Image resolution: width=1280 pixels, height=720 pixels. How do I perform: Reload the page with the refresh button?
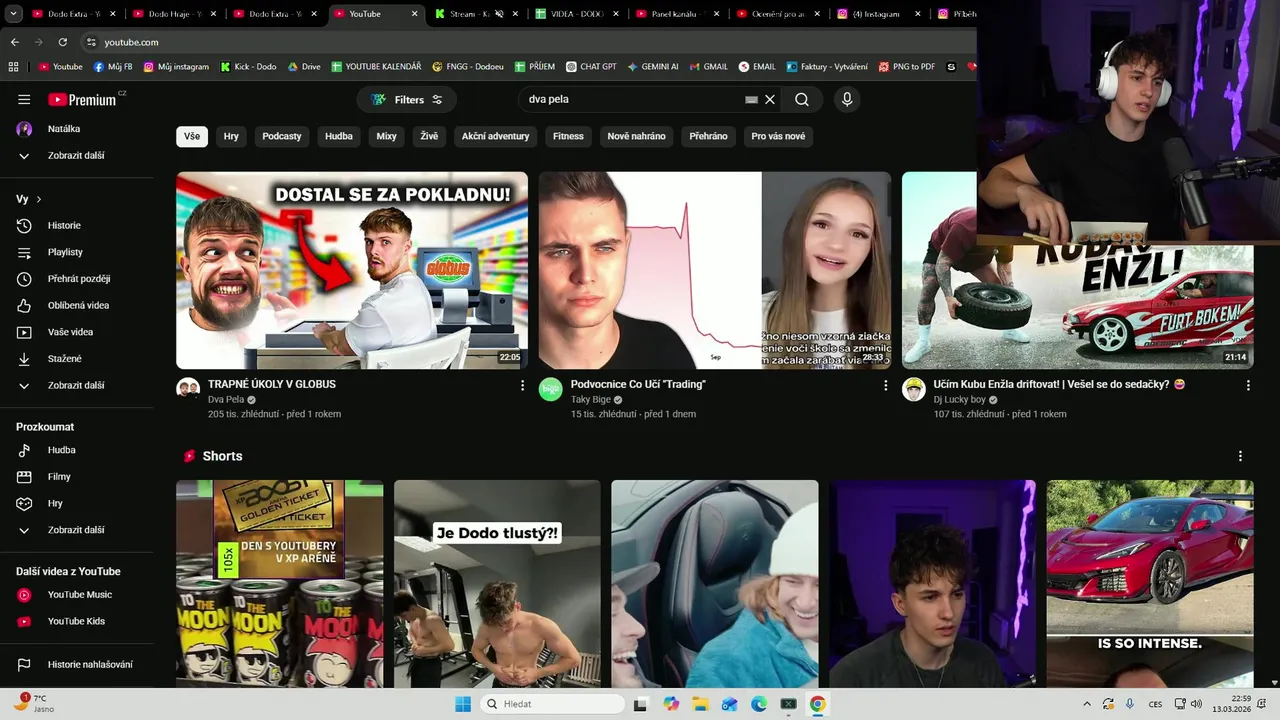[63, 42]
